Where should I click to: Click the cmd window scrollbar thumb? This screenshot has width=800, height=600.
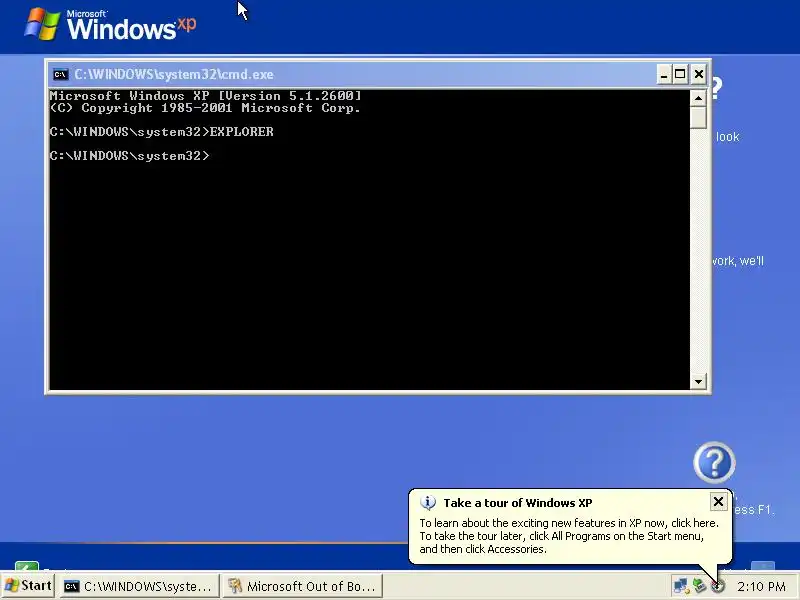[x=698, y=117]
